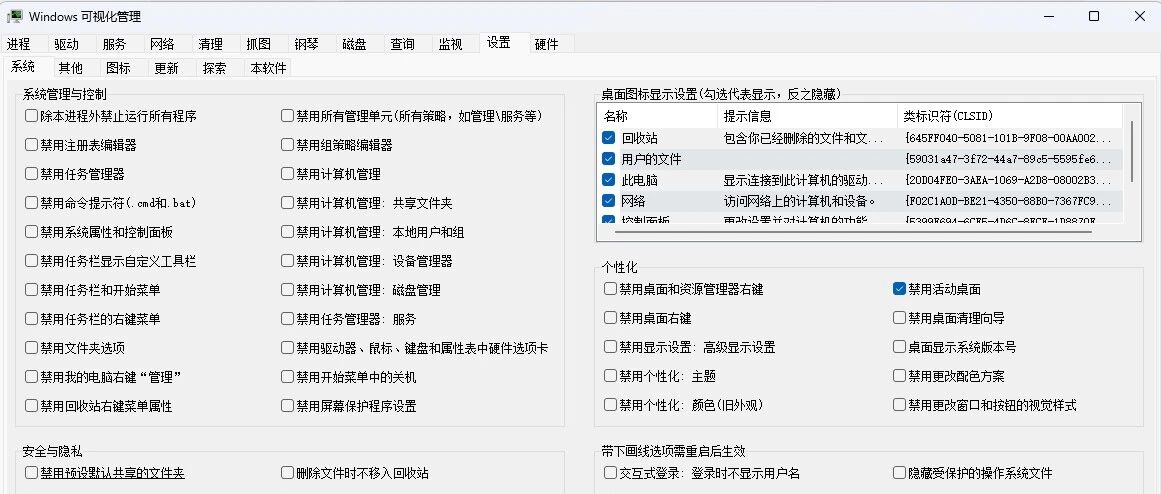
Task: Enable 禁用桌面右键 checkbox
Action: click(x=610, y=318)
